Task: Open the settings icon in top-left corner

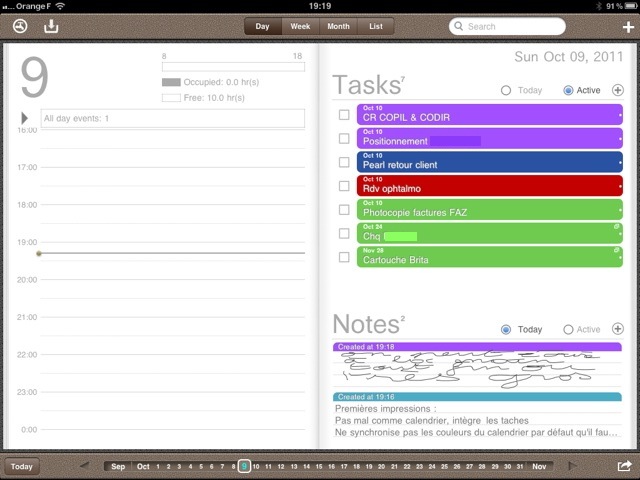Action: (20, 27)
